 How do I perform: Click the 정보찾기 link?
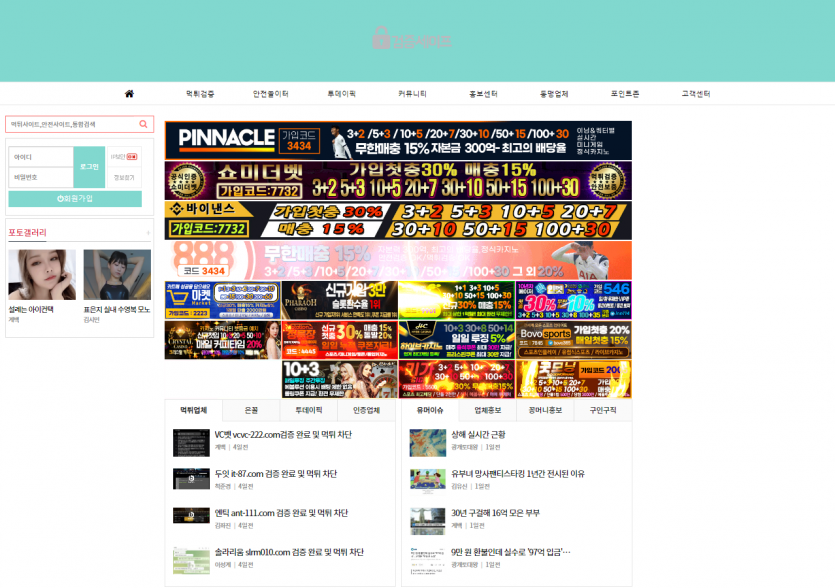click(124, 177)
